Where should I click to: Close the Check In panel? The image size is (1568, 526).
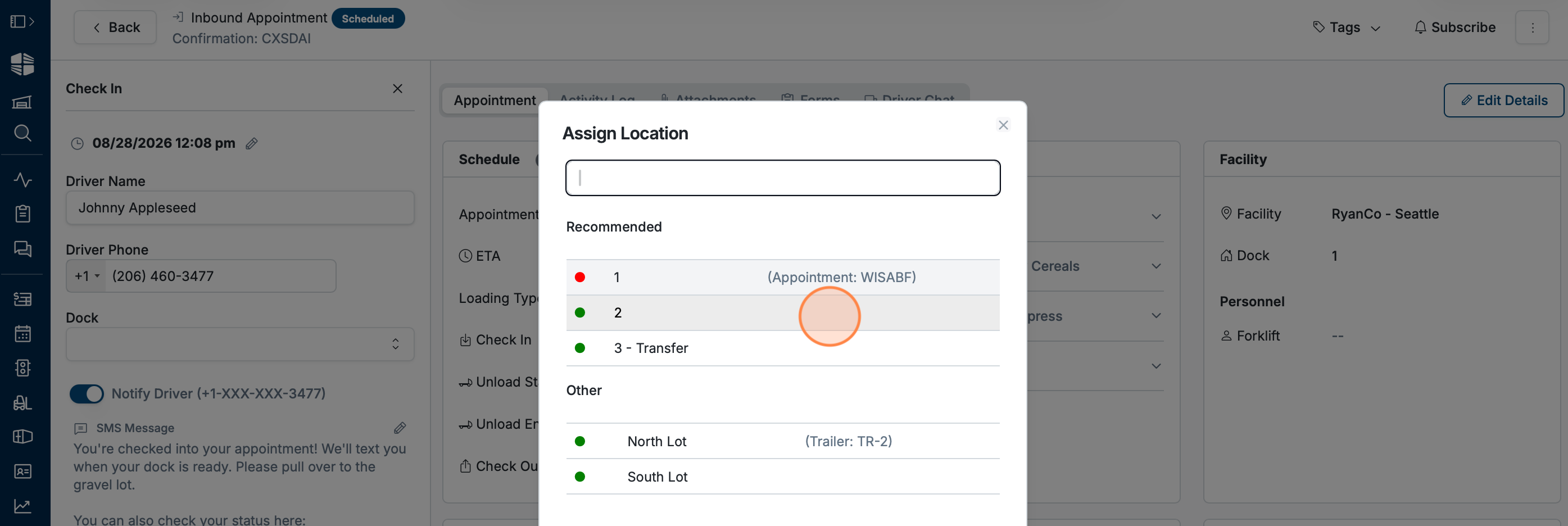tap(397, 89)
